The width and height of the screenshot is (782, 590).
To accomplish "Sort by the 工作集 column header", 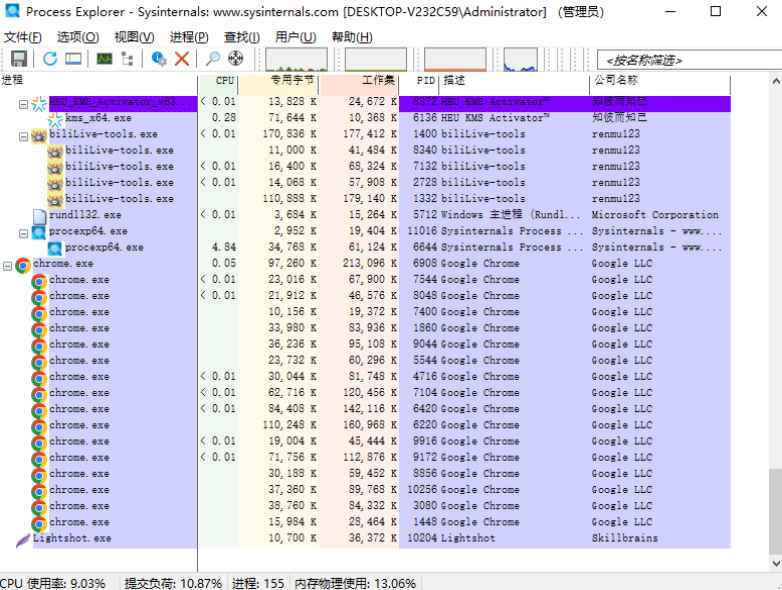I will [x=359, y=81].
